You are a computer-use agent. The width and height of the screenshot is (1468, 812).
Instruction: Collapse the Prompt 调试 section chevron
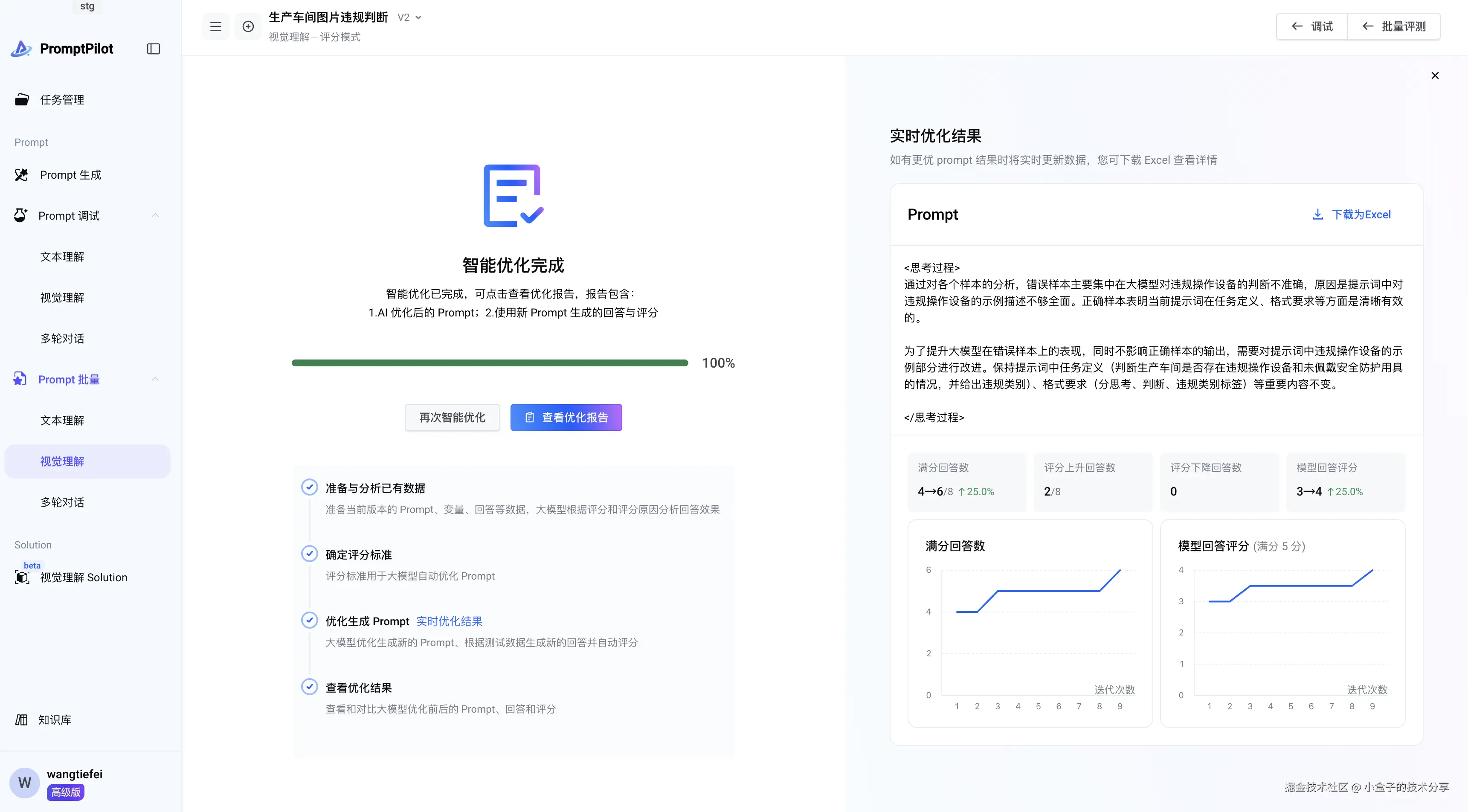(155, 215)
